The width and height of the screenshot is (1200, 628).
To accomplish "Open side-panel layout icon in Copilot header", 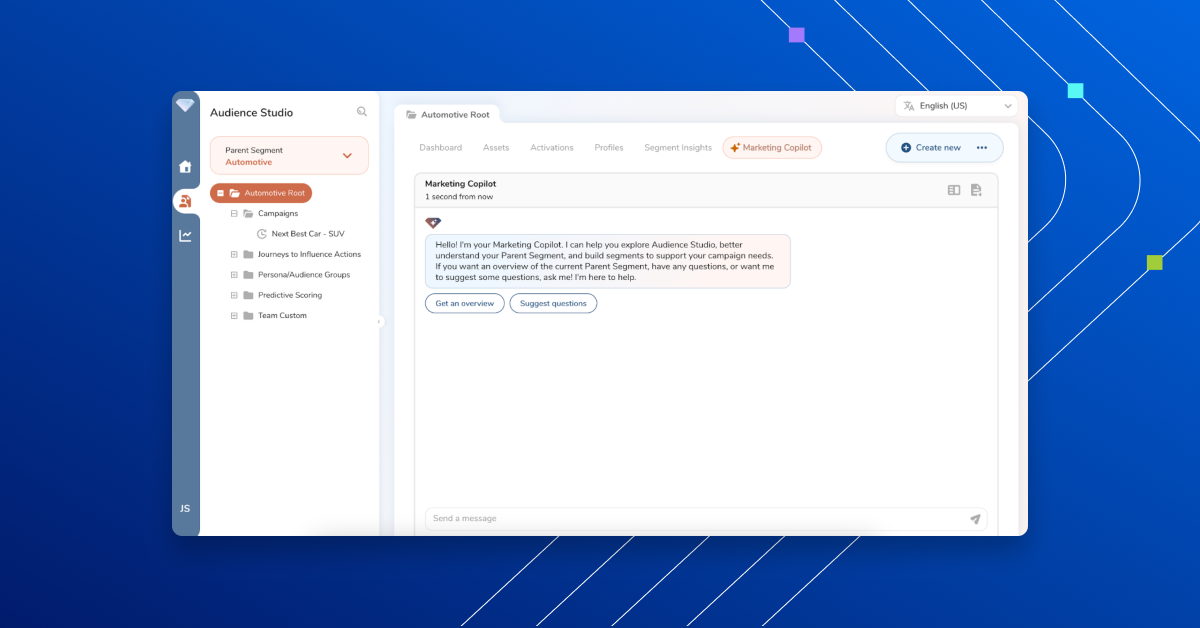I will pyautogui.click(x=953, y=189).
